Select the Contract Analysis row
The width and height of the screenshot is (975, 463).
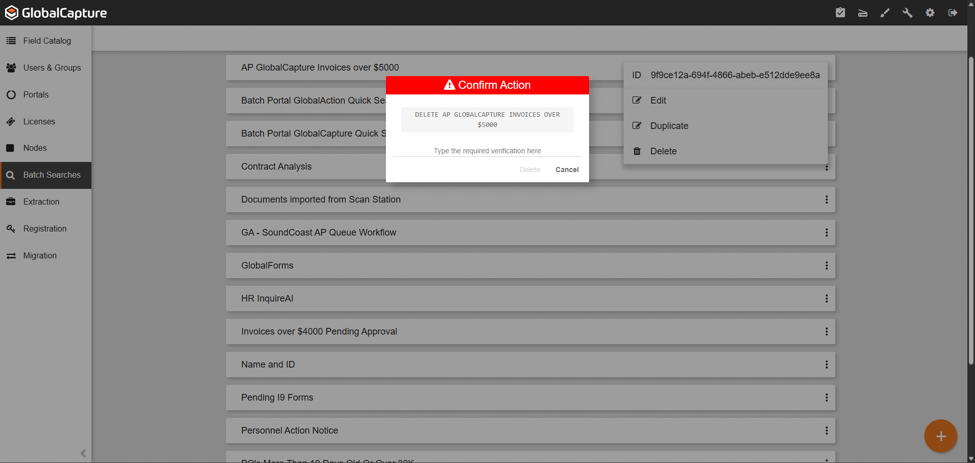(x=530, y=167)
